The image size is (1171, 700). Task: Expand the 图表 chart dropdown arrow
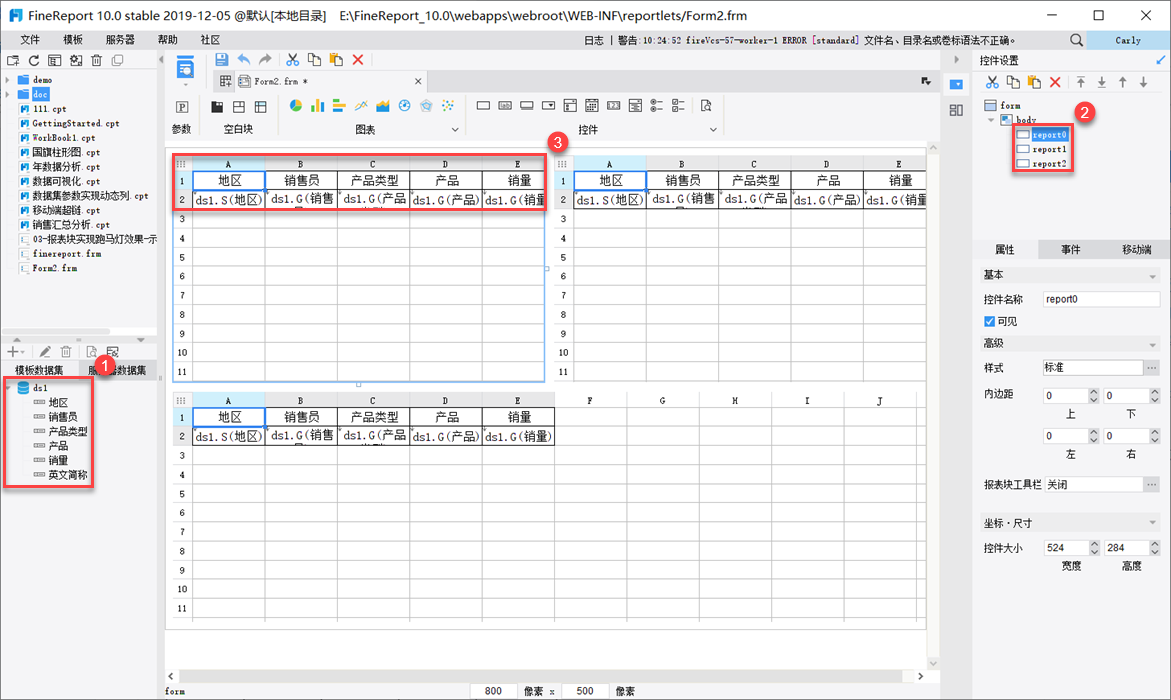[455, 129]
